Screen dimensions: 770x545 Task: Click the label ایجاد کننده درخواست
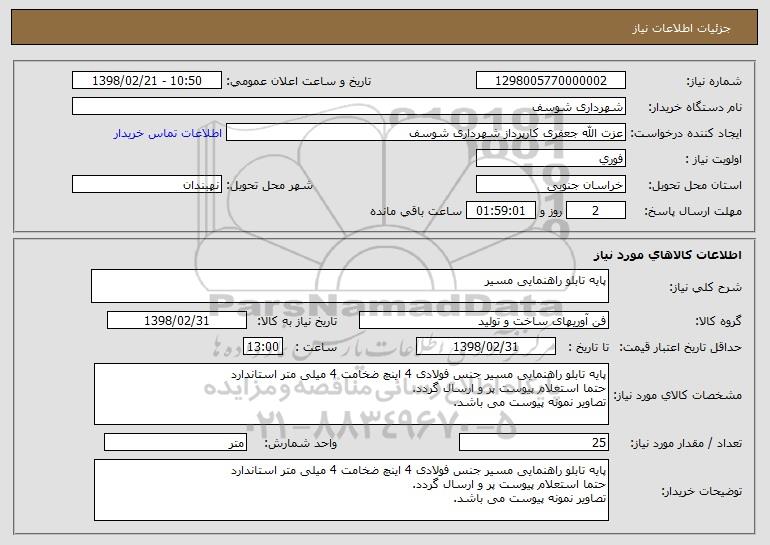686,133
